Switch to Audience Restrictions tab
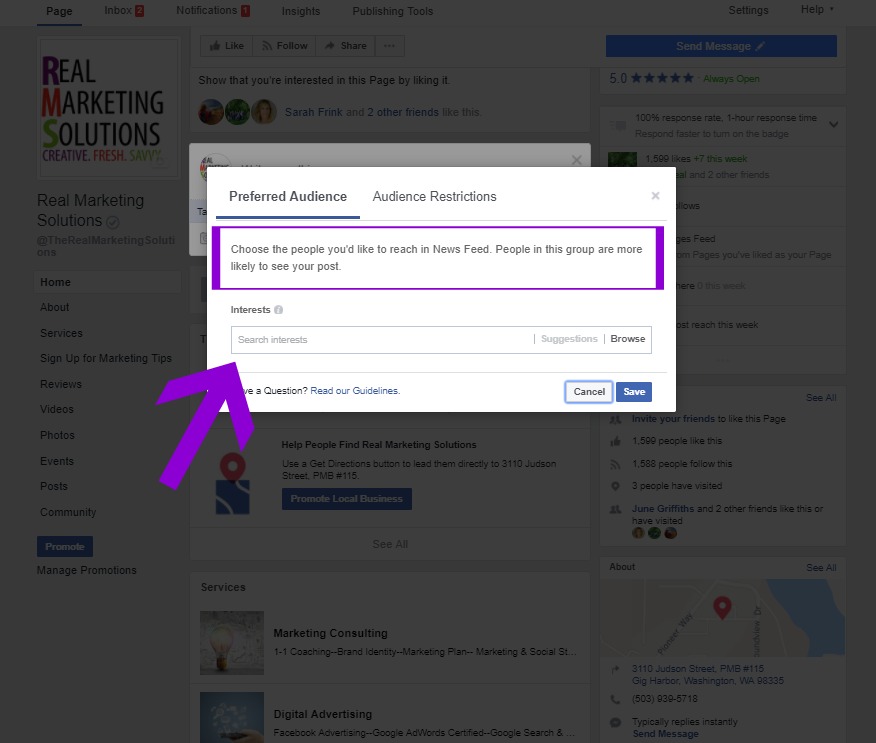 click(x=434, y=197)
